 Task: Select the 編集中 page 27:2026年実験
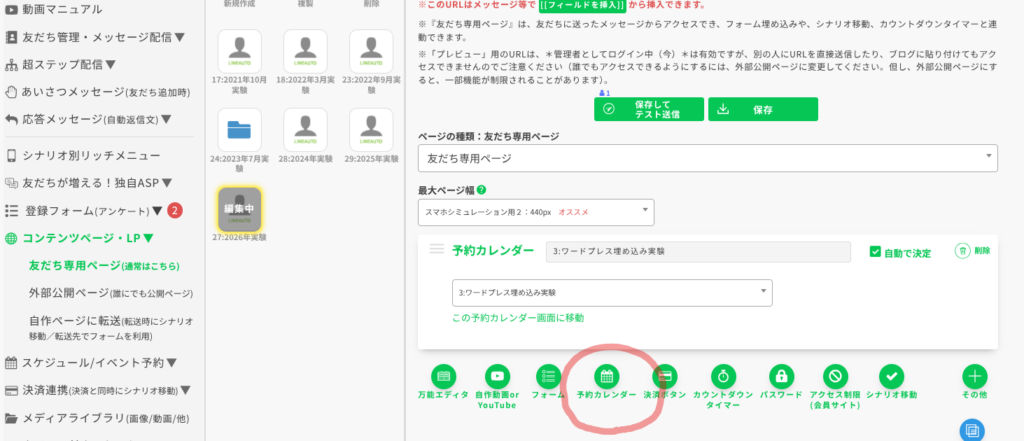point(240,210)
